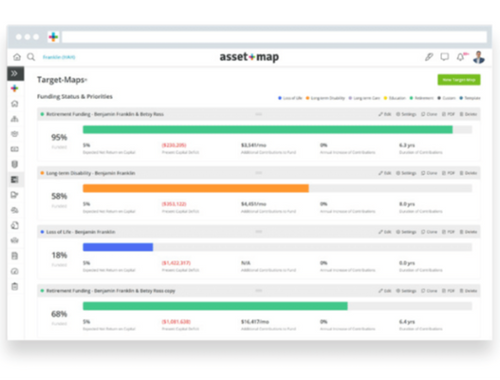The height and width of the screenshot is (380, 500).
Task: Click the '68%' funded value
Action: click(x=59, y=314)
